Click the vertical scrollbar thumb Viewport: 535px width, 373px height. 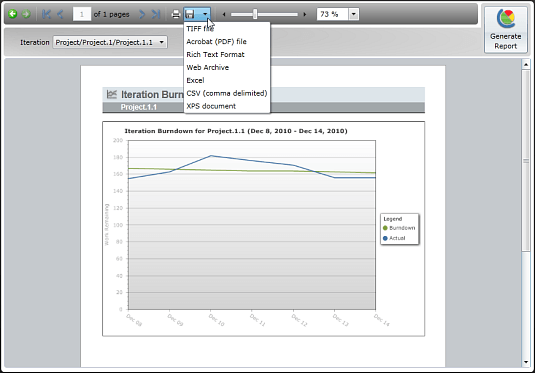[x=526, y=160]
